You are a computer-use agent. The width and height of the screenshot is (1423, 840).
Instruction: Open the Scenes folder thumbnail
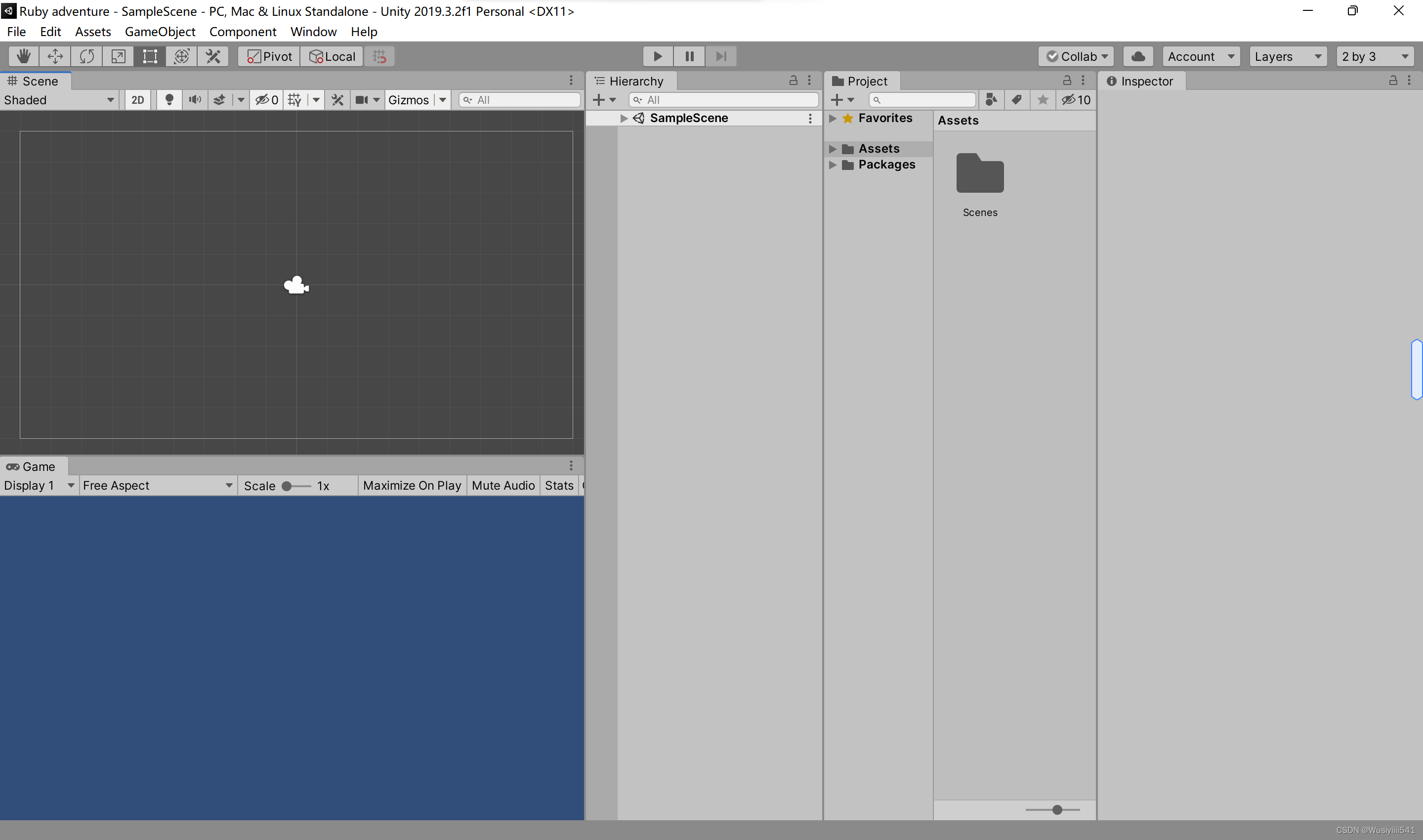[x=980, y=174]
